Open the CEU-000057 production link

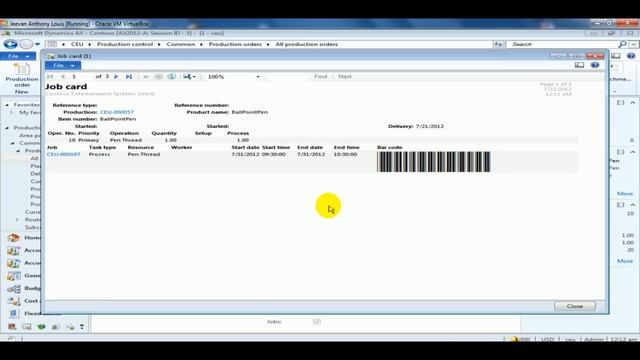click(117, 112)
